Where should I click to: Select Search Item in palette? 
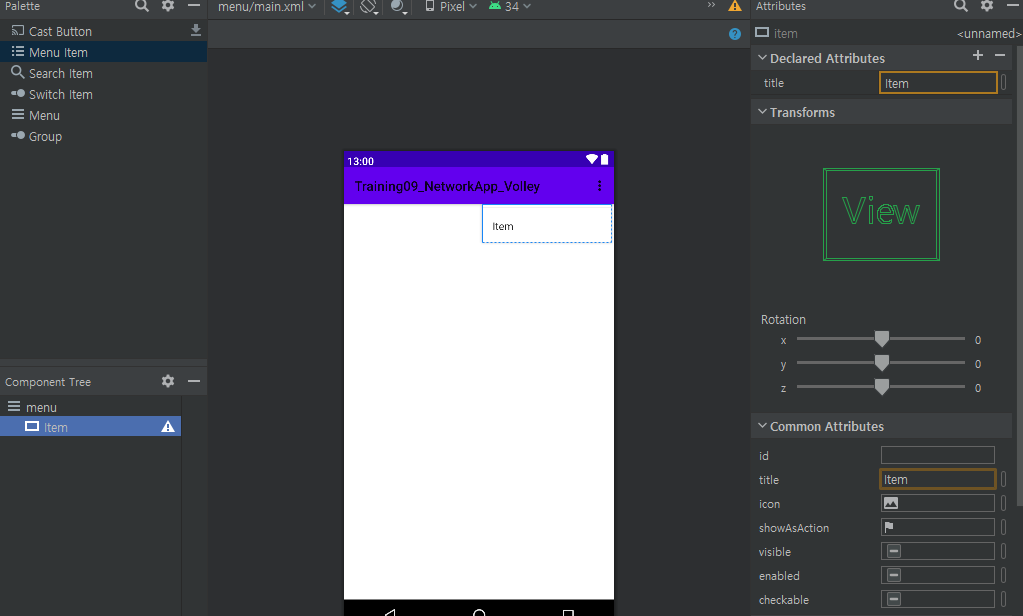[x=60, y=73]
